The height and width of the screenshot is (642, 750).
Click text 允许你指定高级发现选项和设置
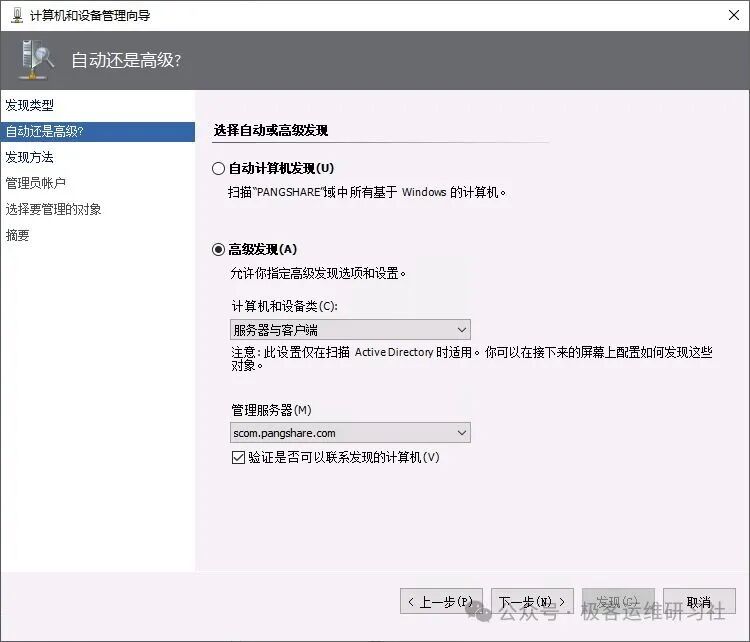tap(318, 274)
